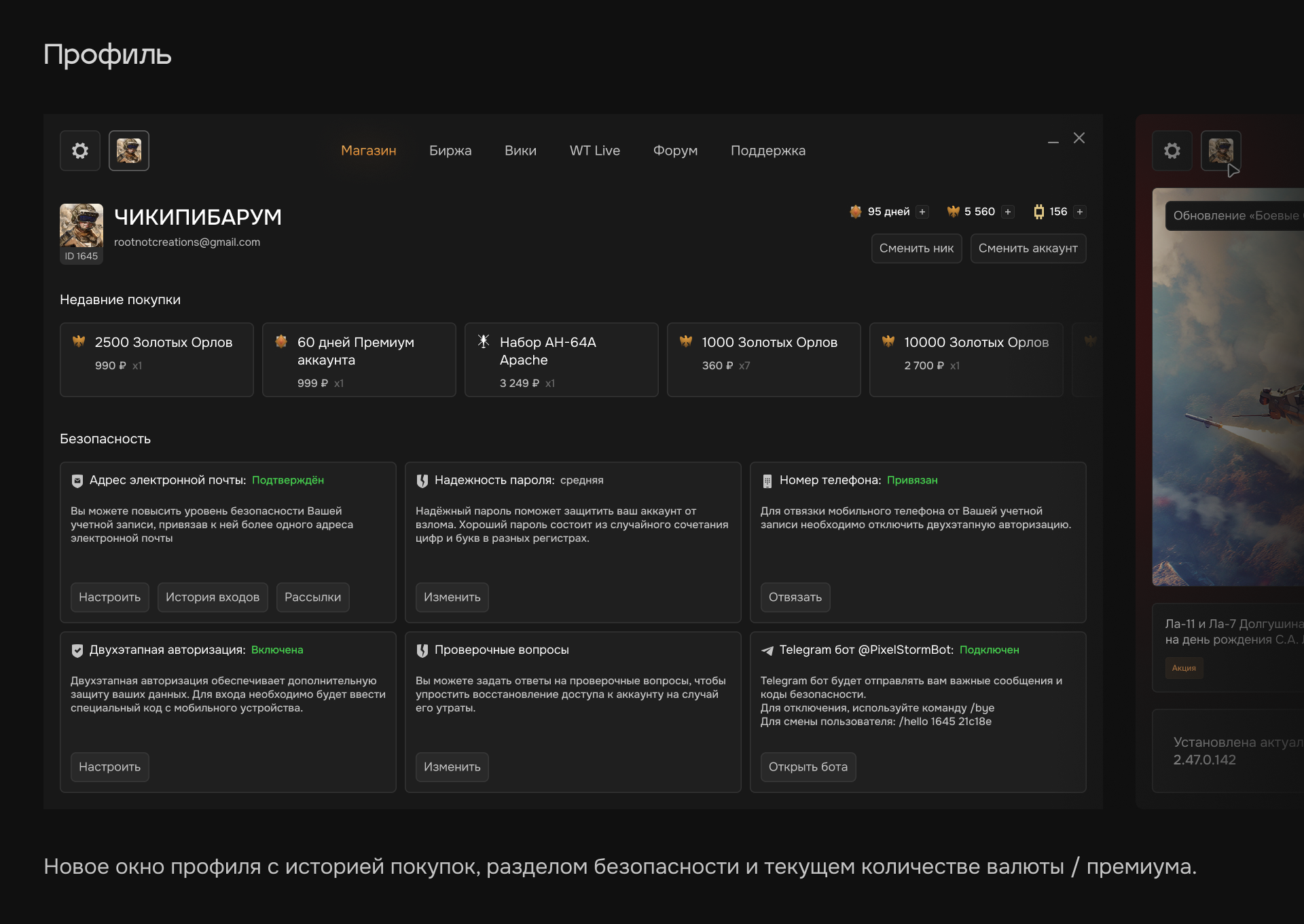Screen dimensions: 1304x924
Task: Click the profile avatar icon in header
Action: point(129,151)
